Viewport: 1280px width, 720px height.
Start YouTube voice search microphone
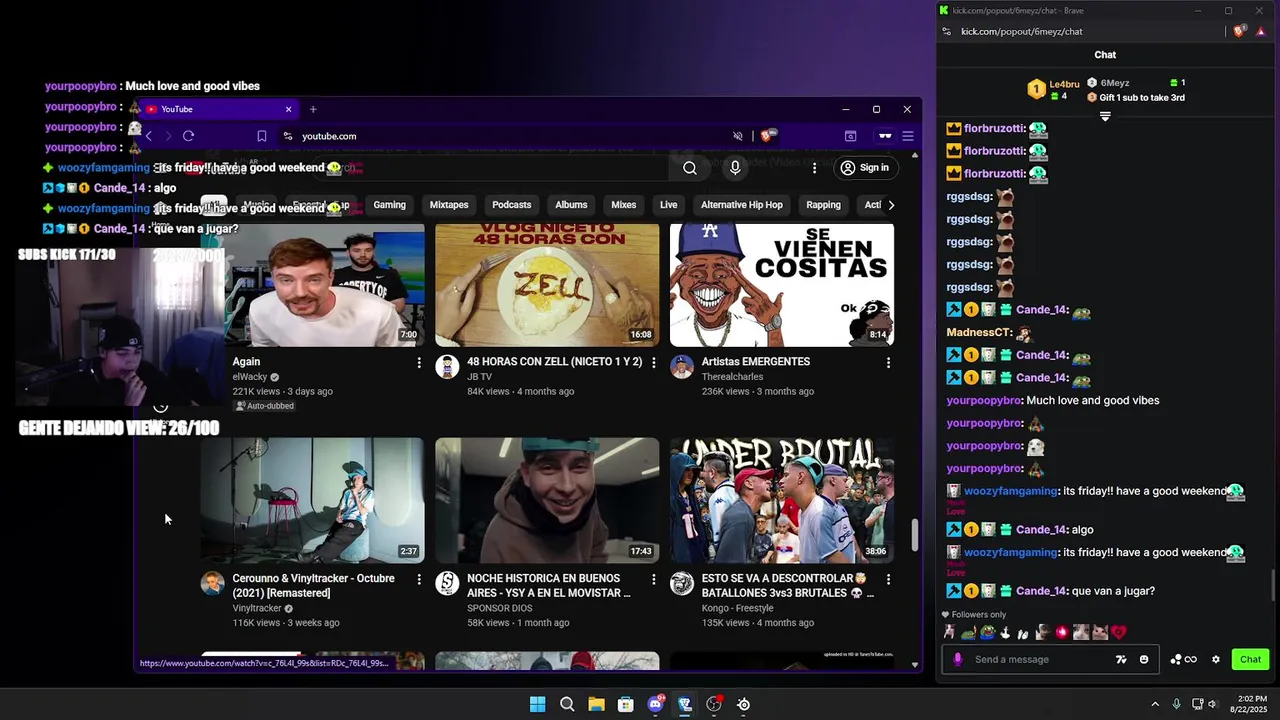pos(735,168)
